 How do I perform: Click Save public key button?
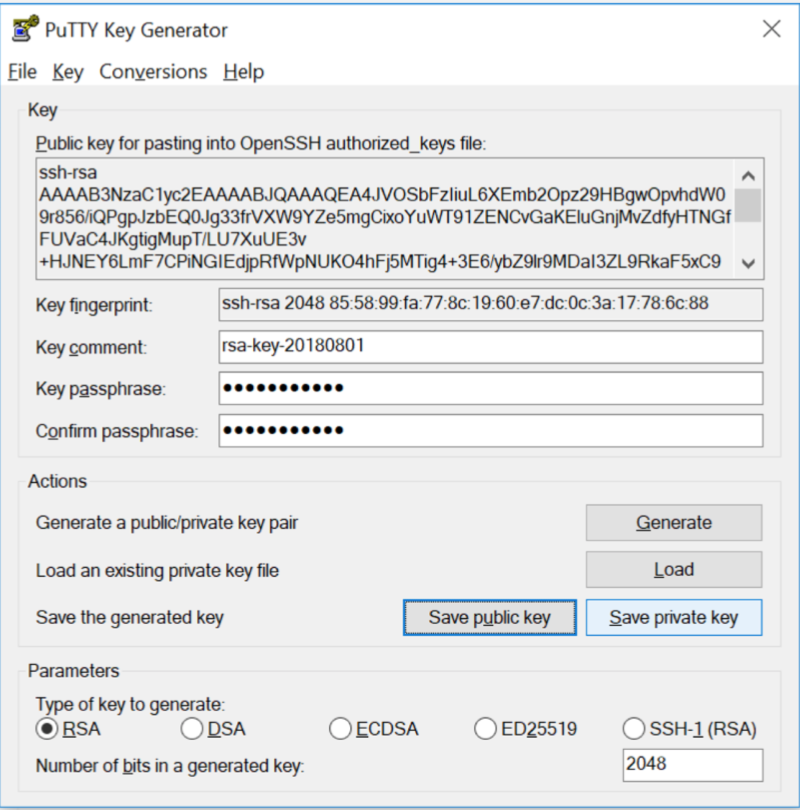click(489, 617)
